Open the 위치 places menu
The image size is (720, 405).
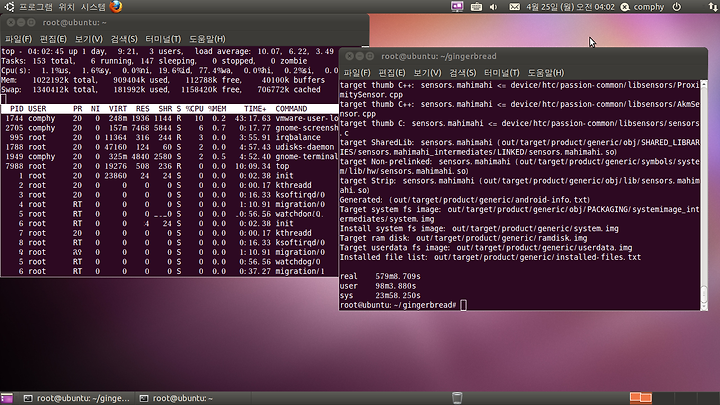pos(67,7)
